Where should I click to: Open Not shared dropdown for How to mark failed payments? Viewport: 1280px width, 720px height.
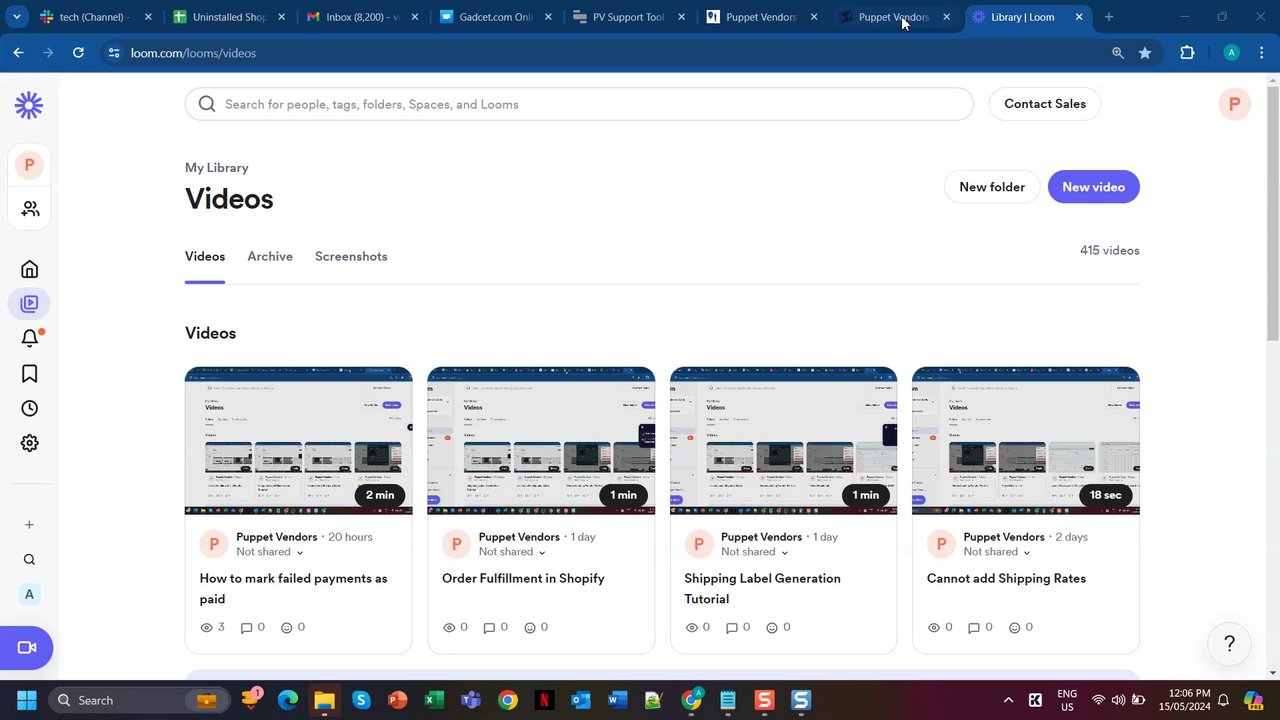tap(270, 552)
